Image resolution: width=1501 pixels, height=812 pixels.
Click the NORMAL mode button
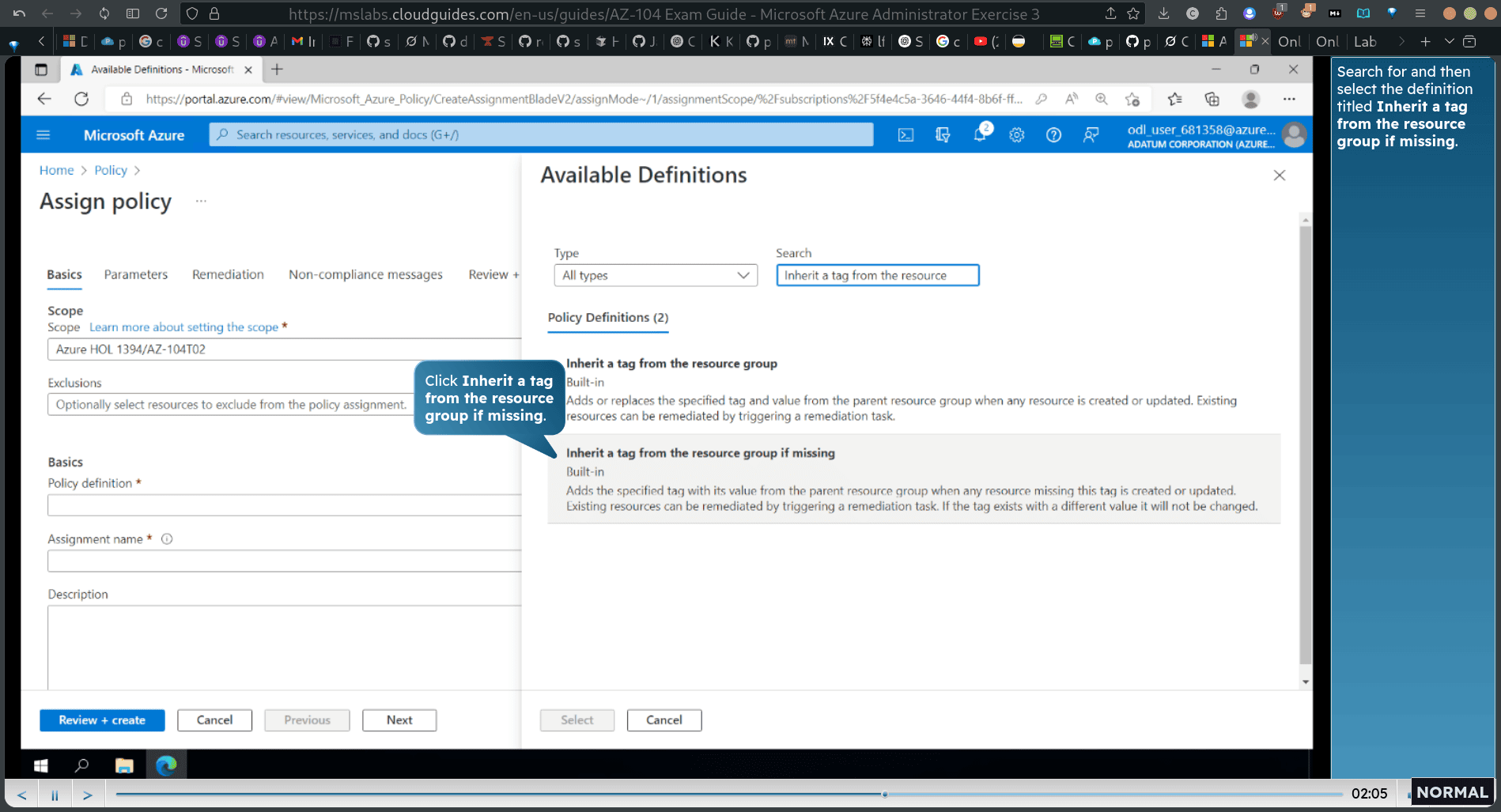pos(1452,792)
